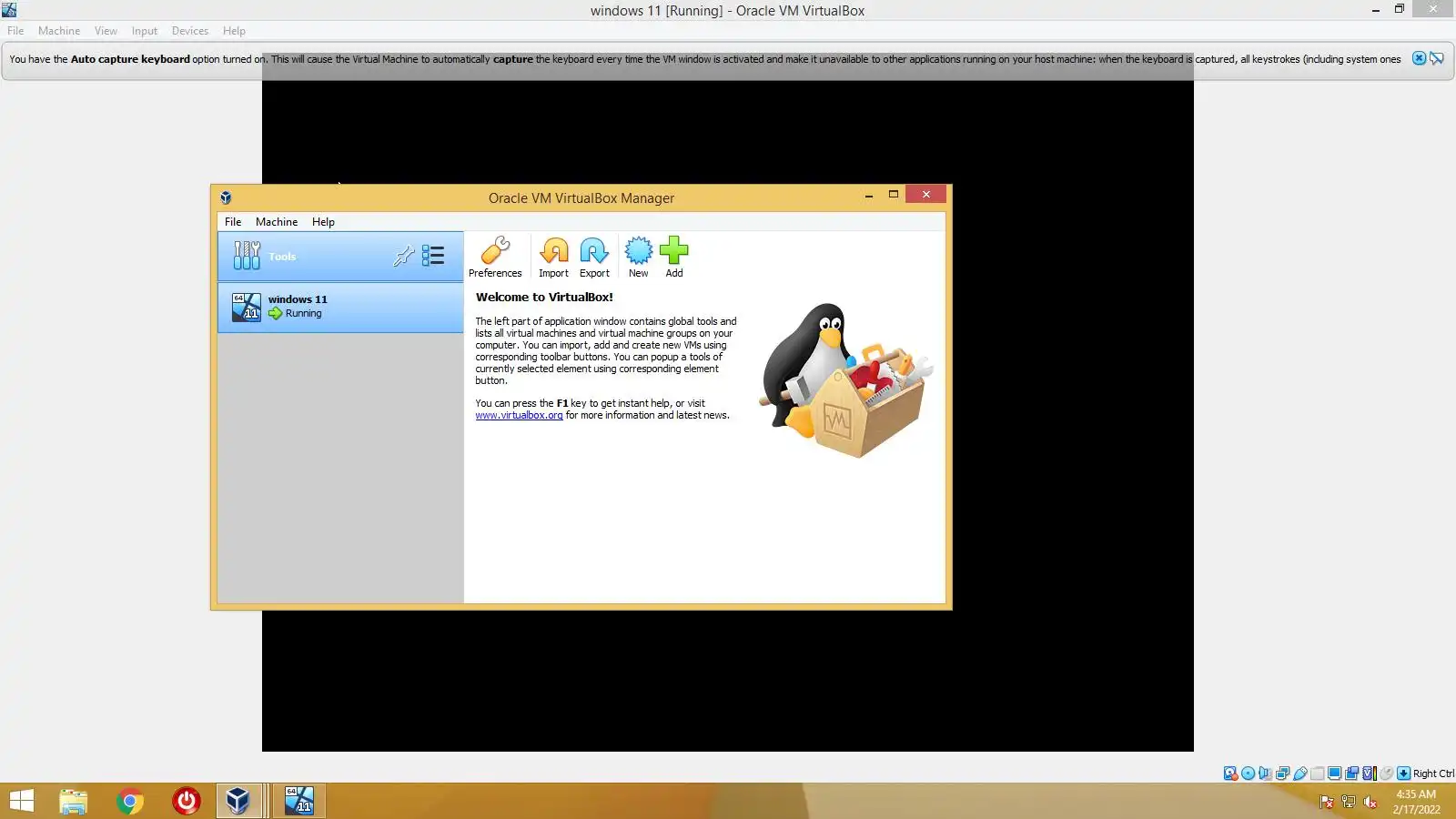This screenshot has width=1456, height=819.
Task: Click the Import appliance toolbar icon
Action: [x=553, y=257]
